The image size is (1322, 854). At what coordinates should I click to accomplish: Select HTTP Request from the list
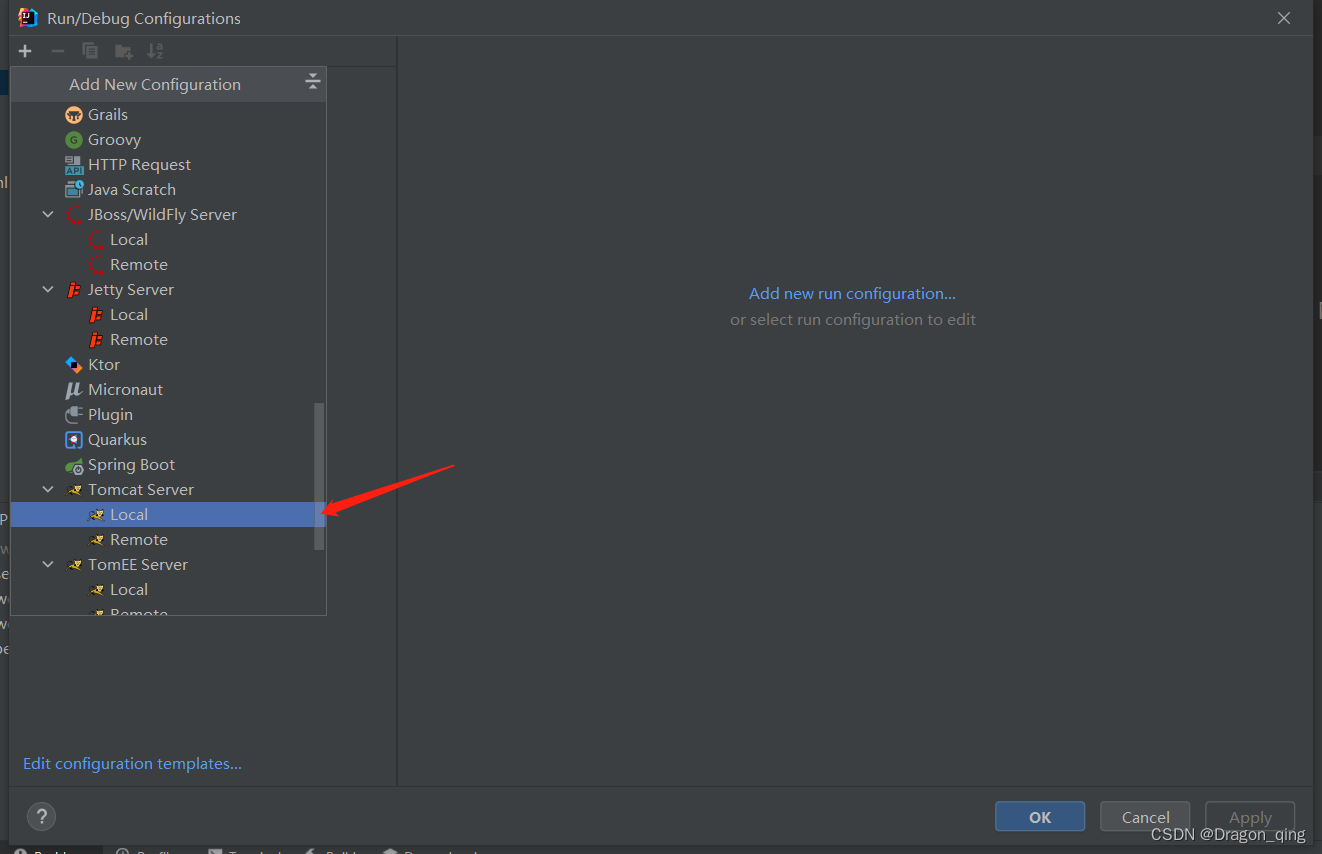(x=139, y=165)
